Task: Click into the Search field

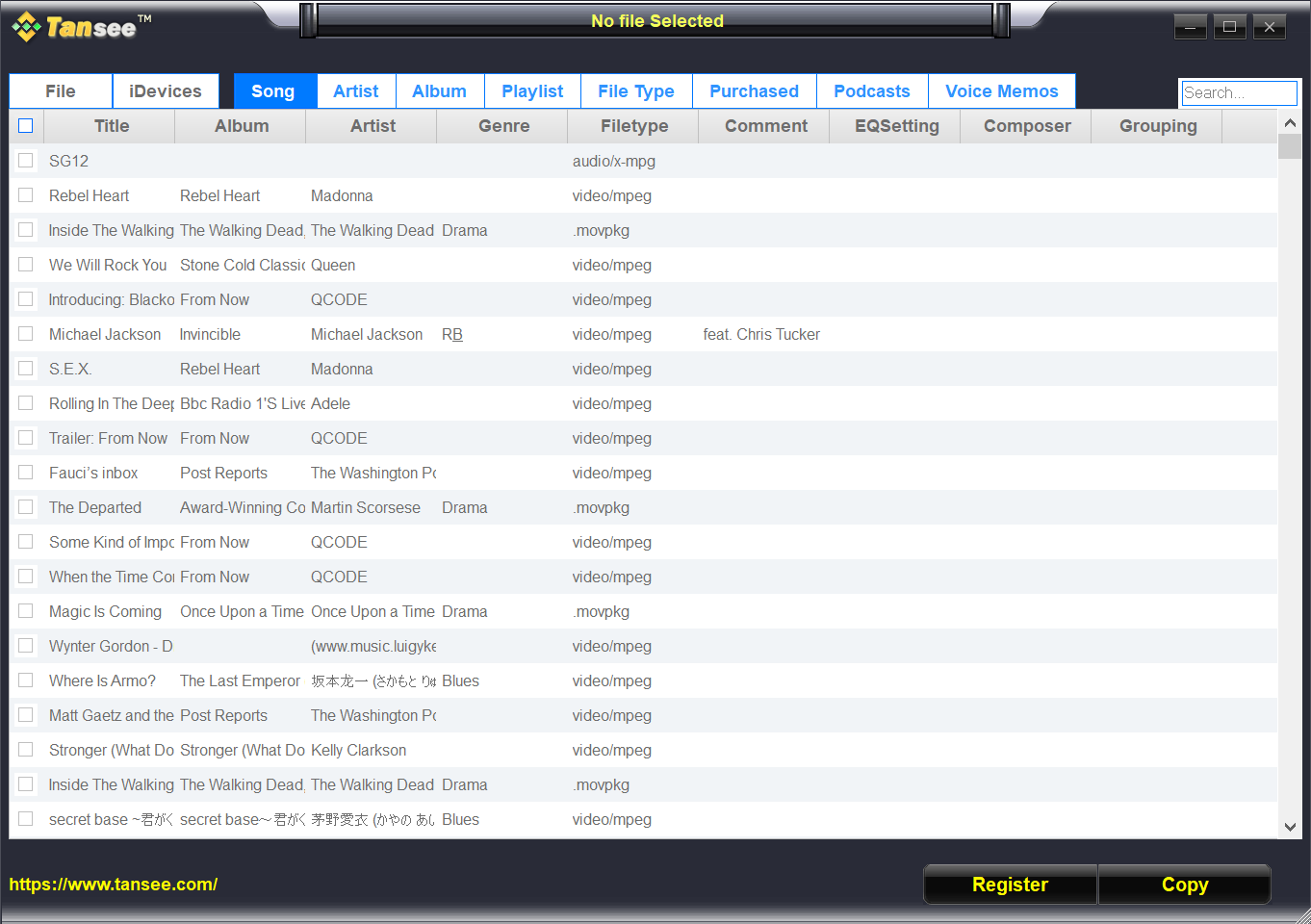Action: coord(1239,92)
